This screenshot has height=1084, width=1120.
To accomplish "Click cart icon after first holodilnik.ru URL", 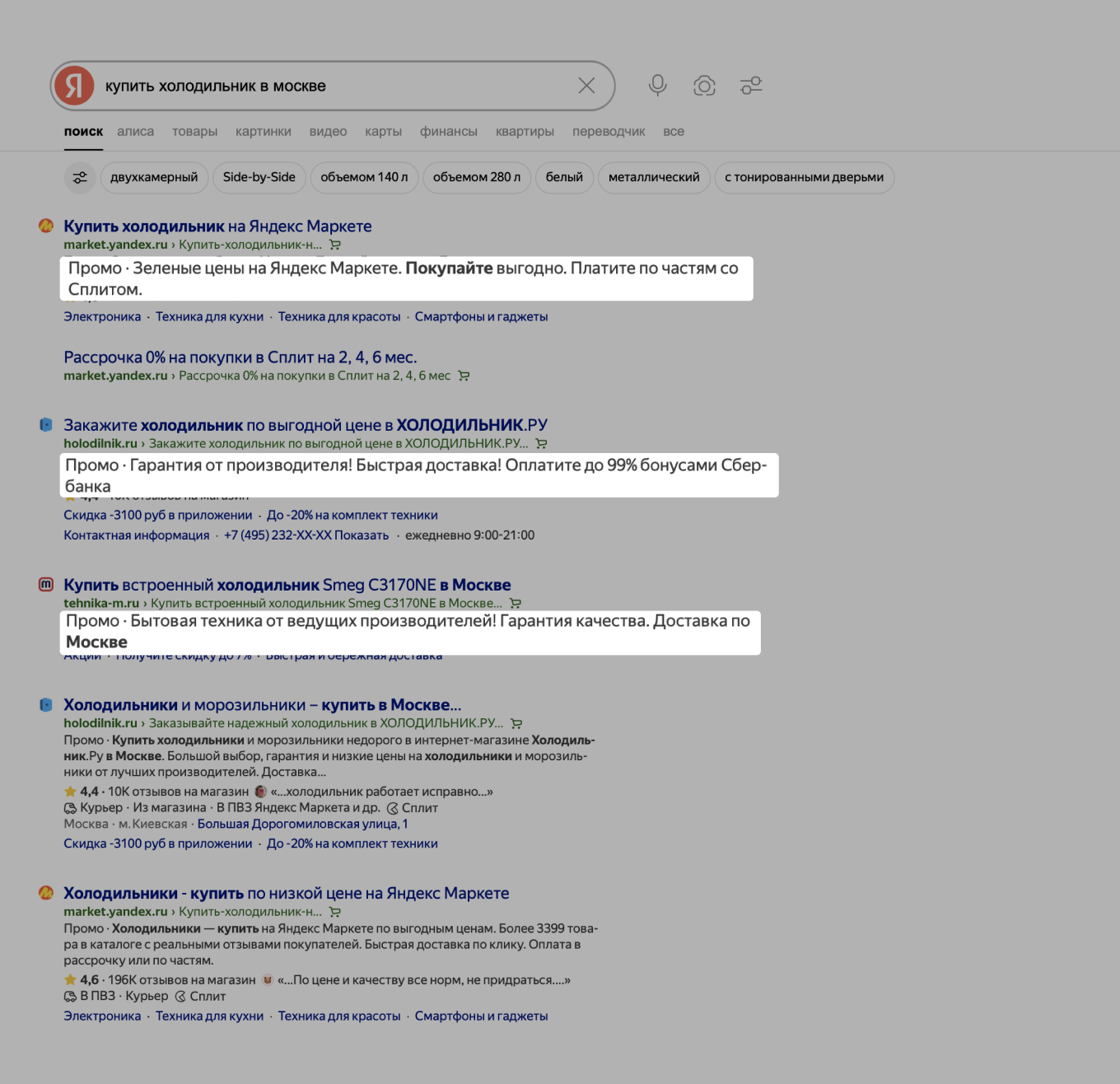I will pyautogui.click(x=541, y=443).
